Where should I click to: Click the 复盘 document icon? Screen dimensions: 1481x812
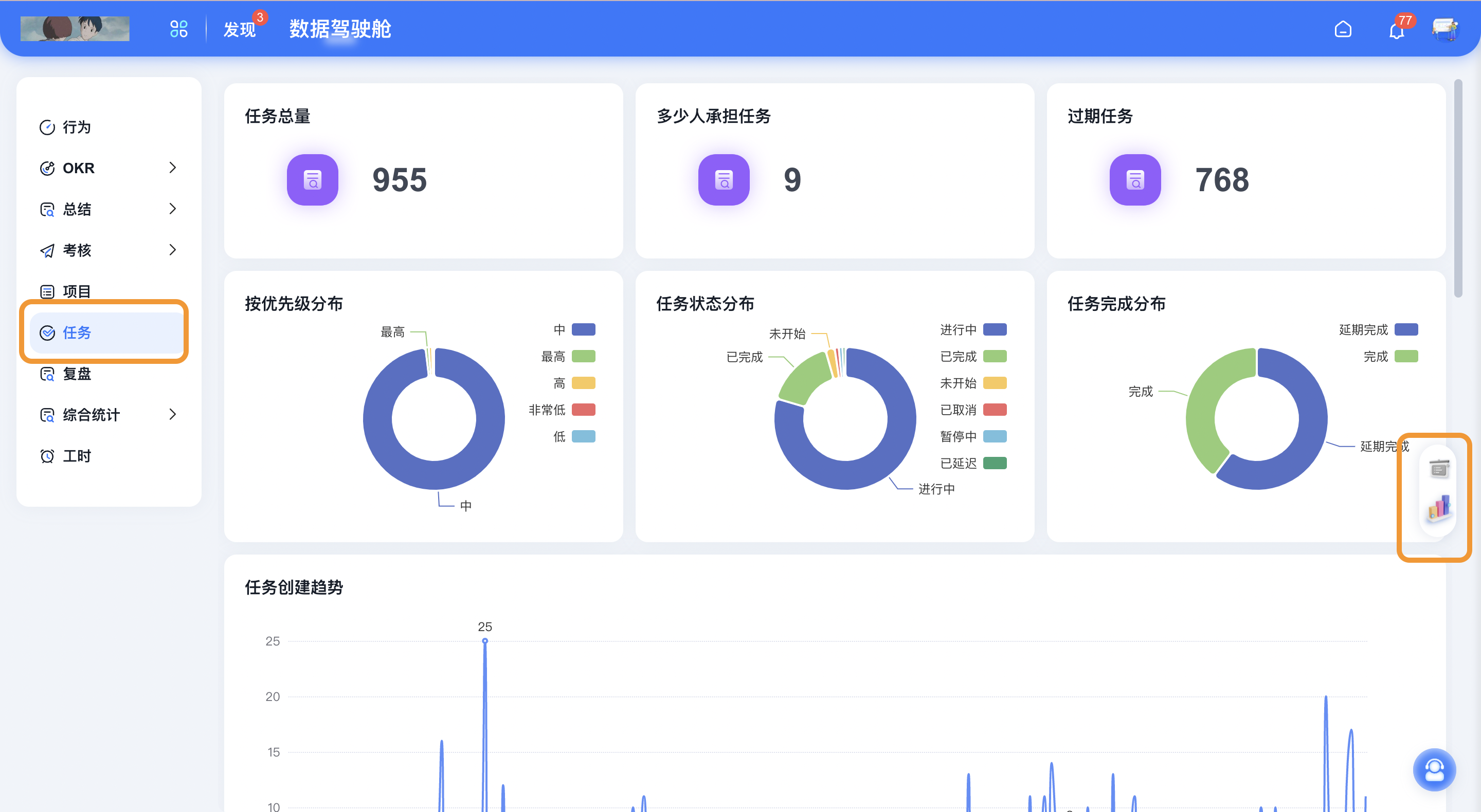[47, 374]
